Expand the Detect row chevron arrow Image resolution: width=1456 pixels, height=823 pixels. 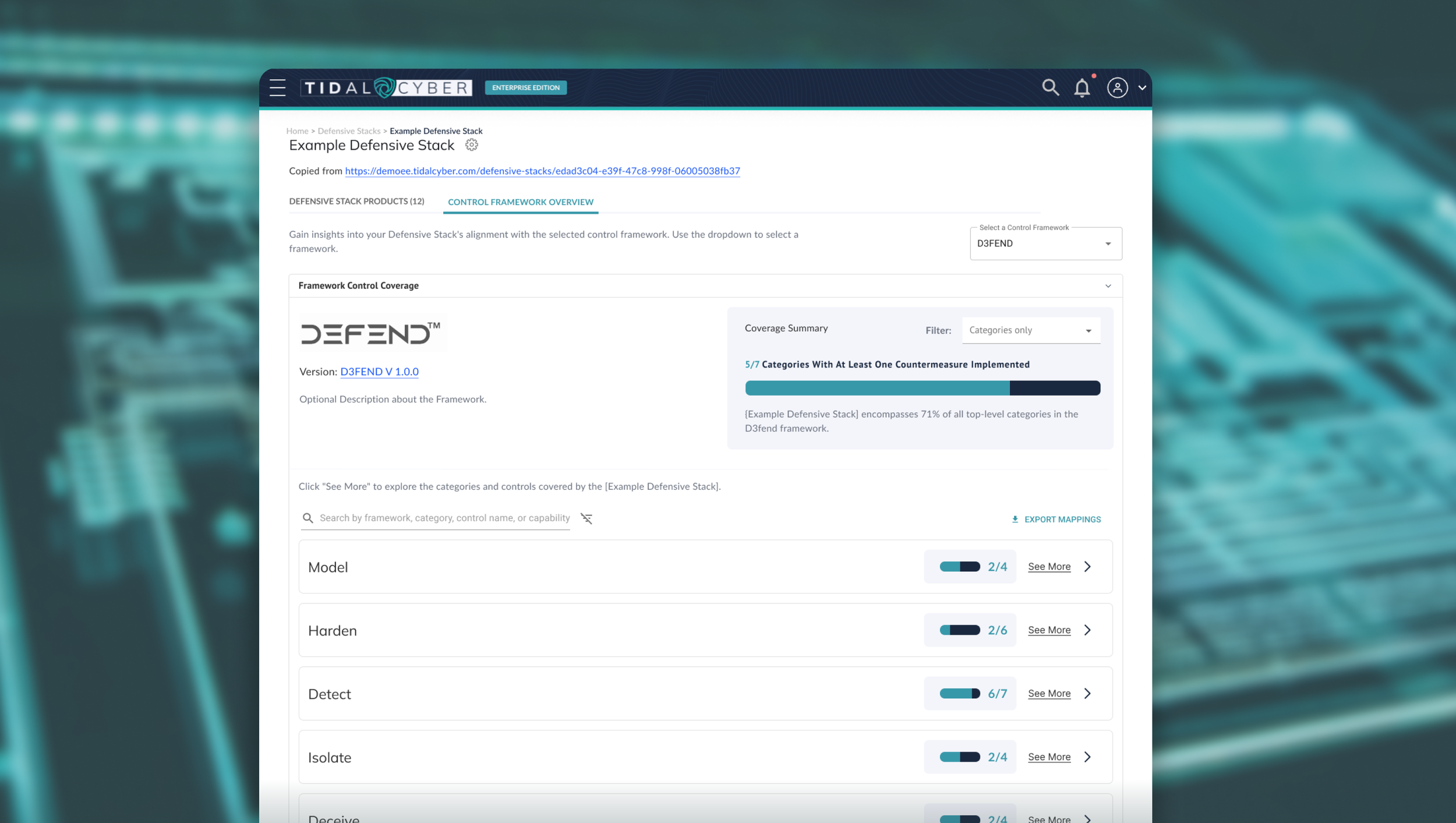tap(1087, 694)
